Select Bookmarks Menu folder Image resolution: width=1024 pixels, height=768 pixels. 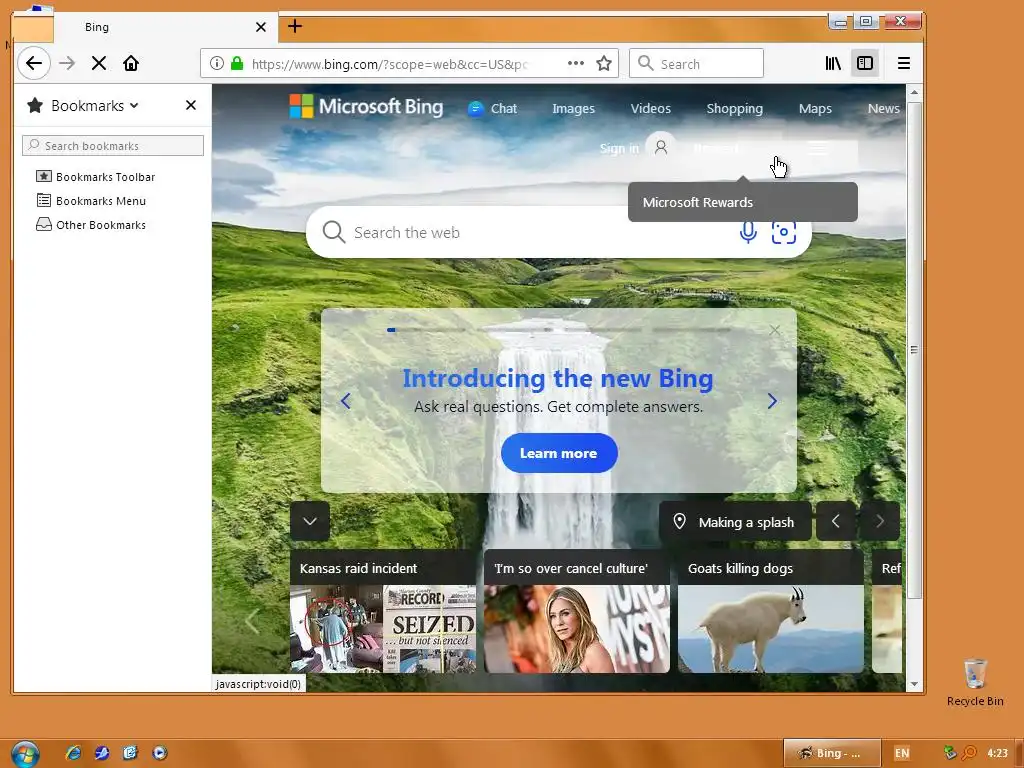point(91,201)
